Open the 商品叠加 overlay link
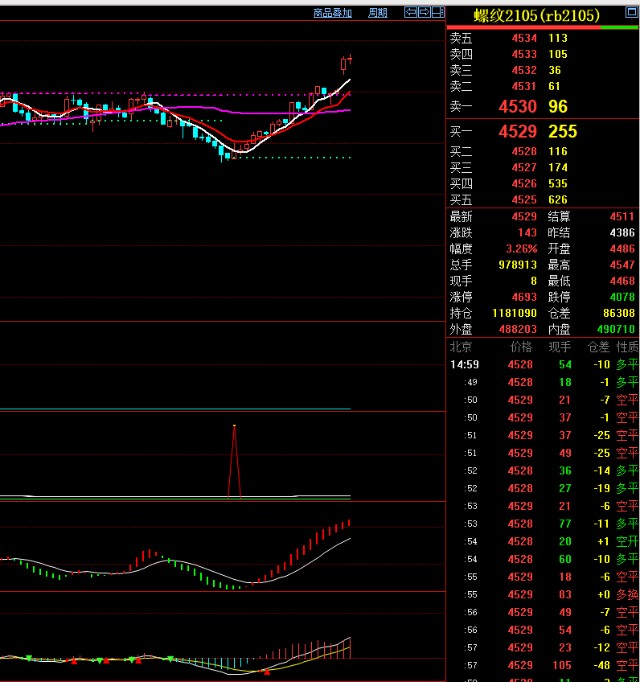Image resolution: width=640 pixels, height=682 pixels. tap(332, 13)
